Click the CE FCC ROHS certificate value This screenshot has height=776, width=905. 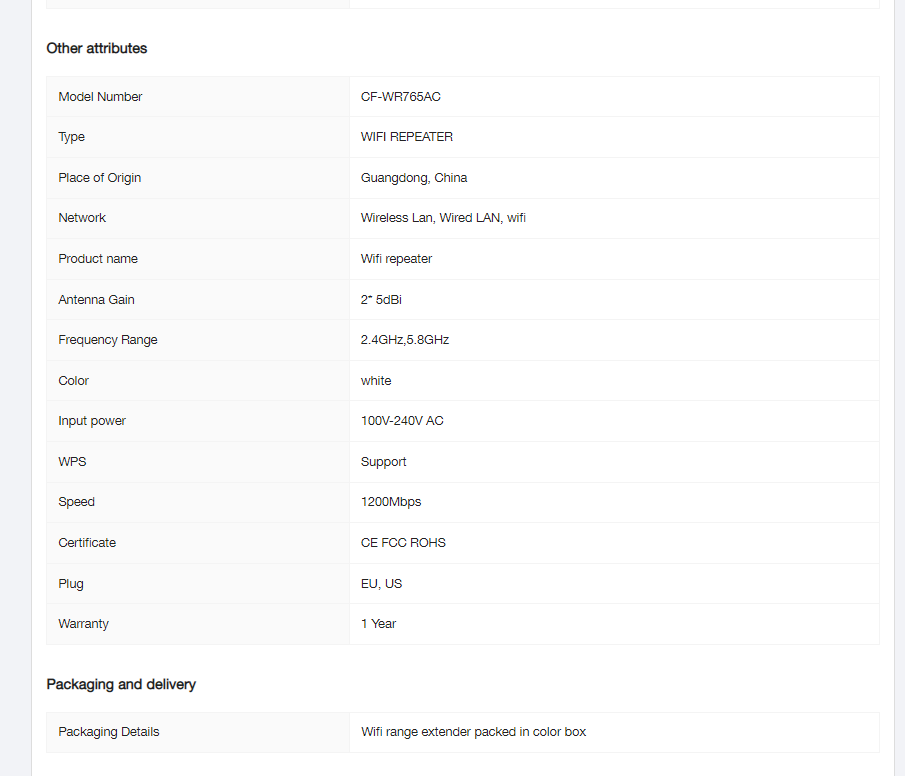(x=403, y=543)
